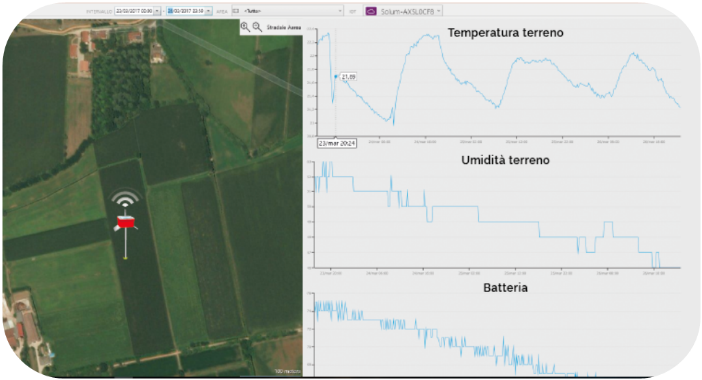Open the start date dropdown arrow
The width and height of the screenshot is (702, 380).
point(157,11)
